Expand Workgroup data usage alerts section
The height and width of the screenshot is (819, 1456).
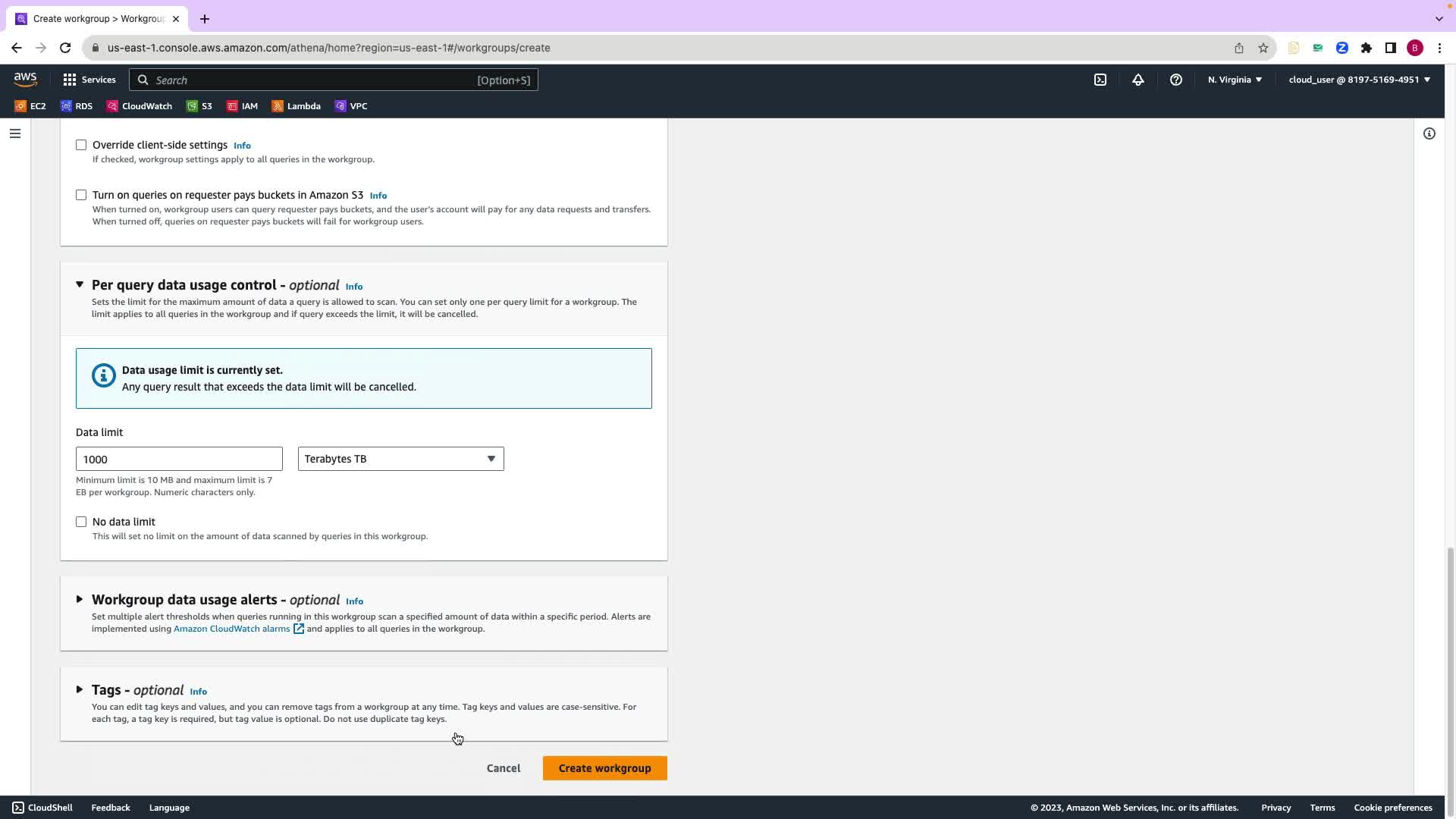[80, 599]
